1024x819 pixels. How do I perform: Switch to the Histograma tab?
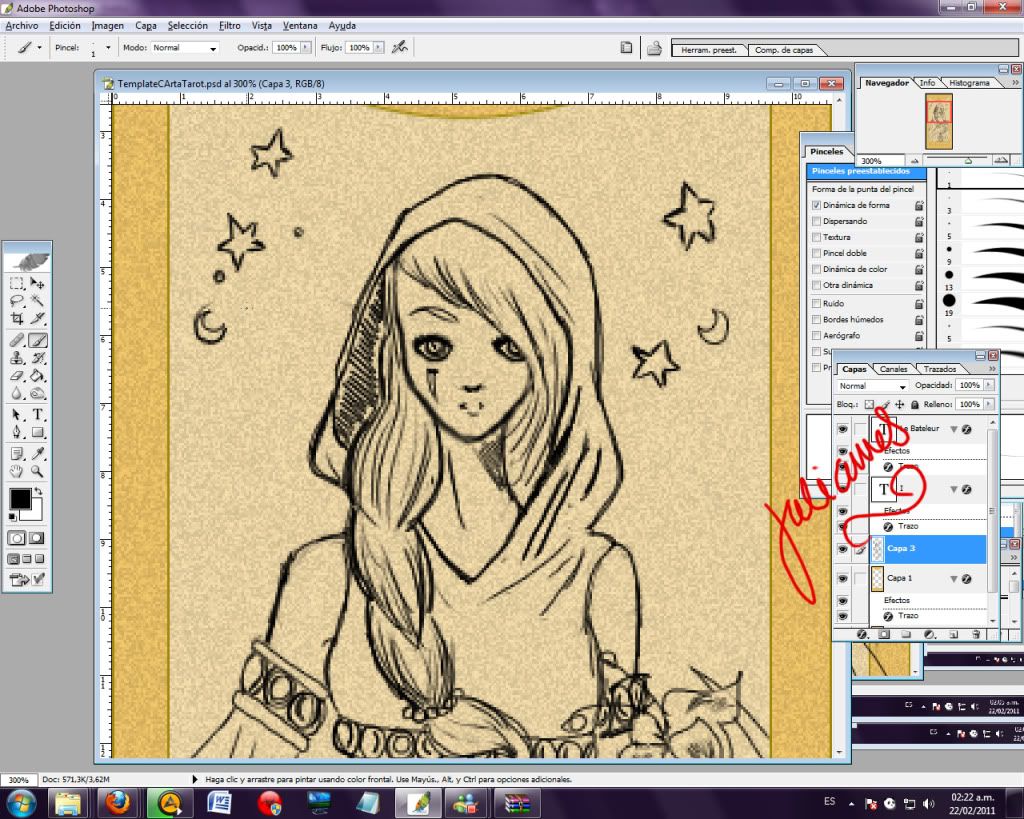pyautogui.click(x=969, y=83)
